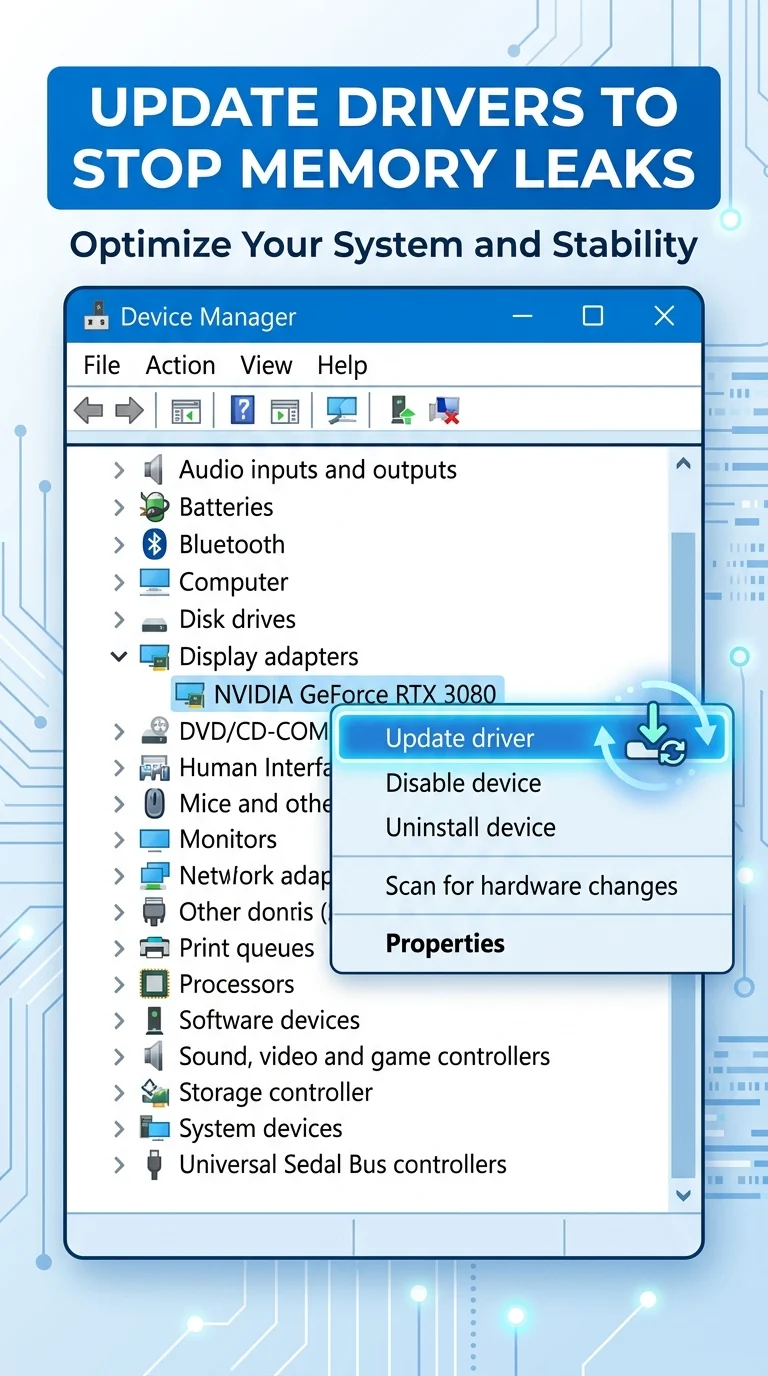
Task: Click the Processors chip icon
Action: tap(154, 984)
